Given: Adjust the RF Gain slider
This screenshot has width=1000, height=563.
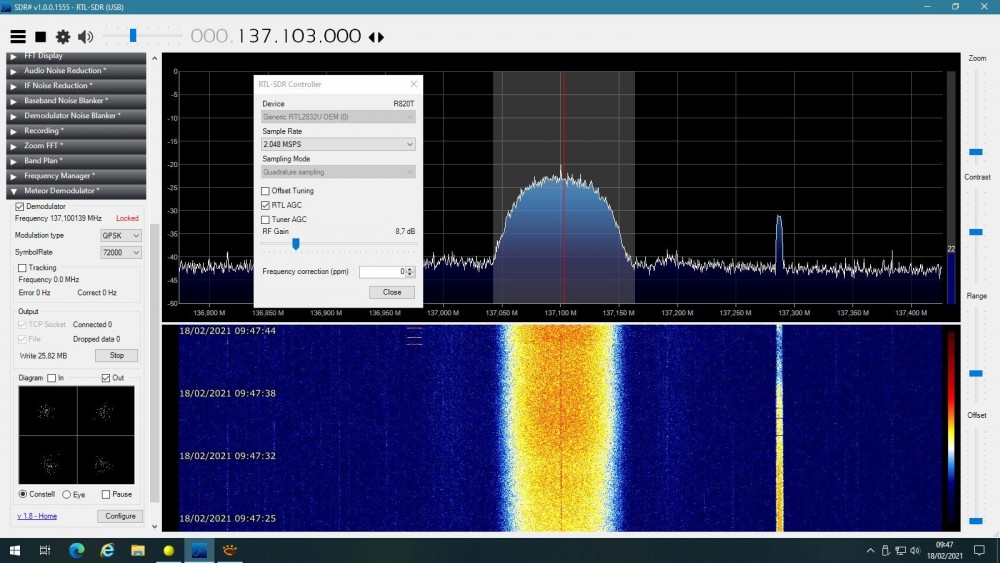Looking at the screenshot, I should pyautogui.click(x=295, y=244).
